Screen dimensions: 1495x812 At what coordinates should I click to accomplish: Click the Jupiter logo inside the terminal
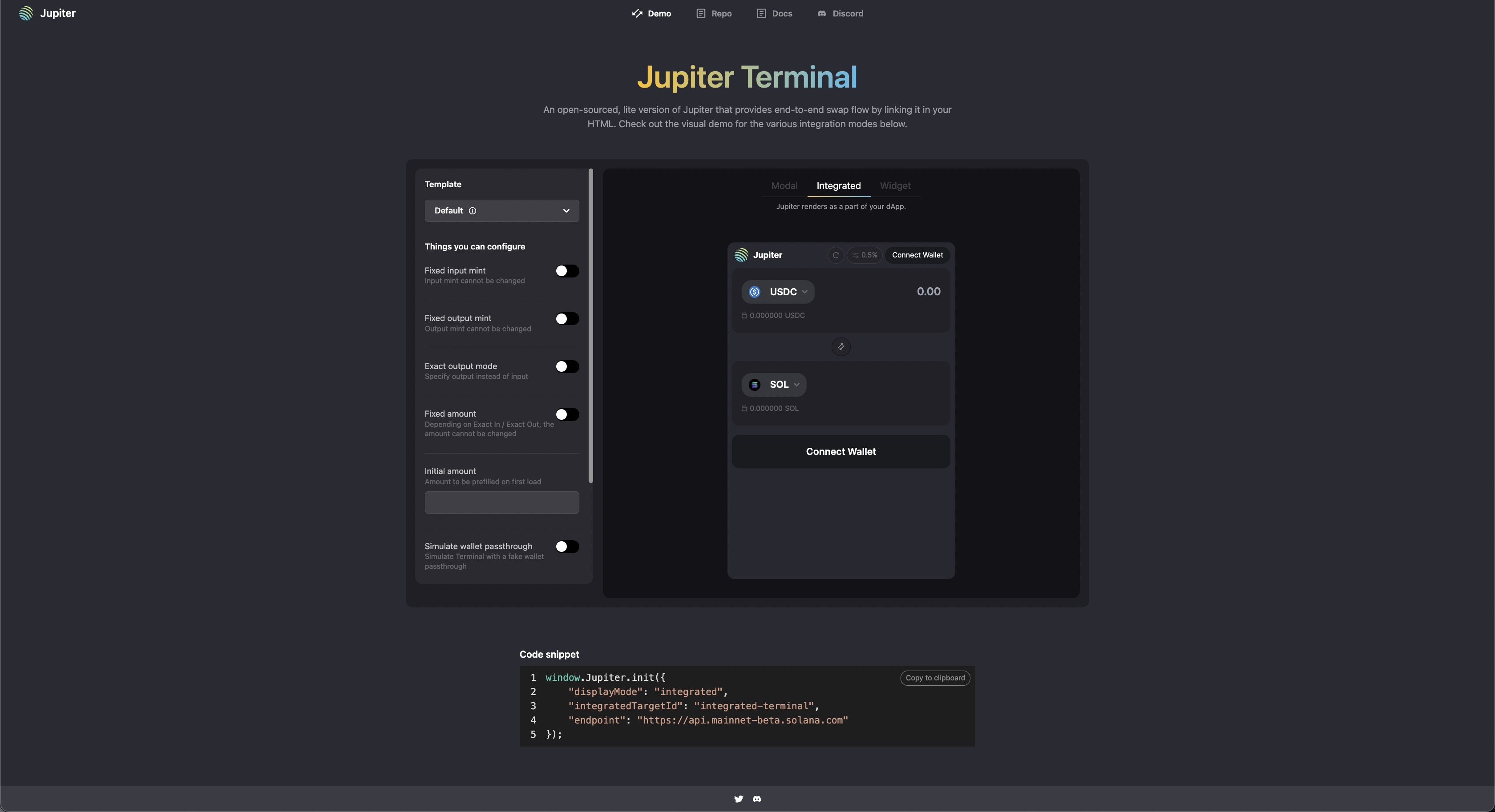tap(758, 255)
